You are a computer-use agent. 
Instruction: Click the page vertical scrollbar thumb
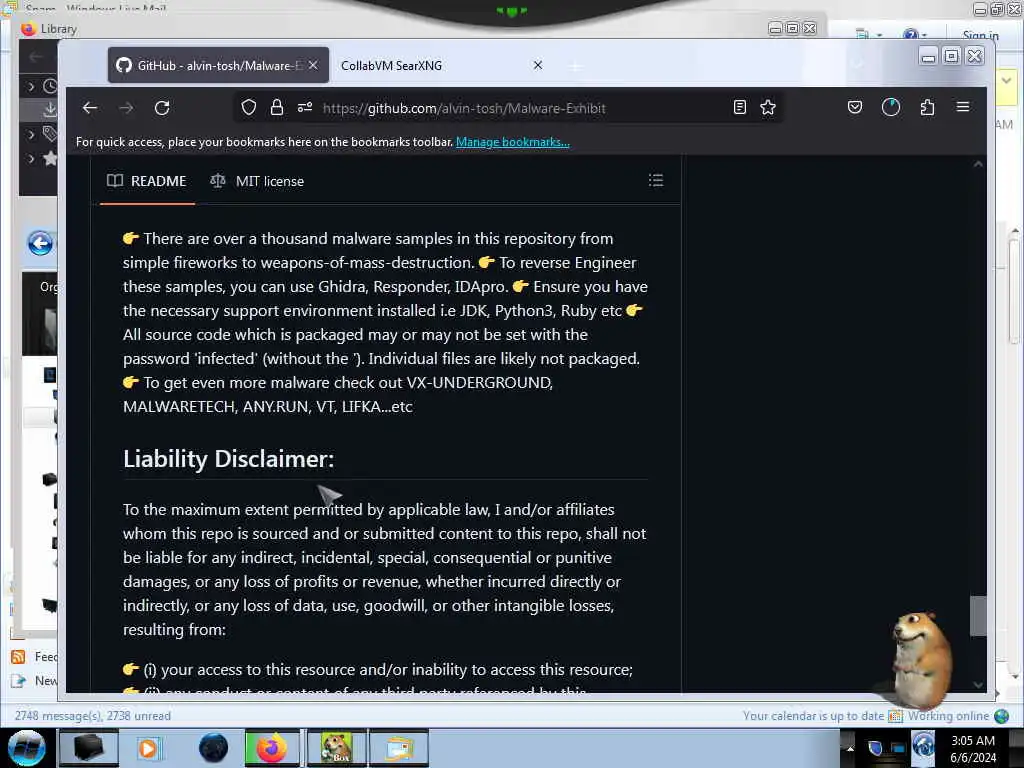pyautogui.click(x=978, y=615)
